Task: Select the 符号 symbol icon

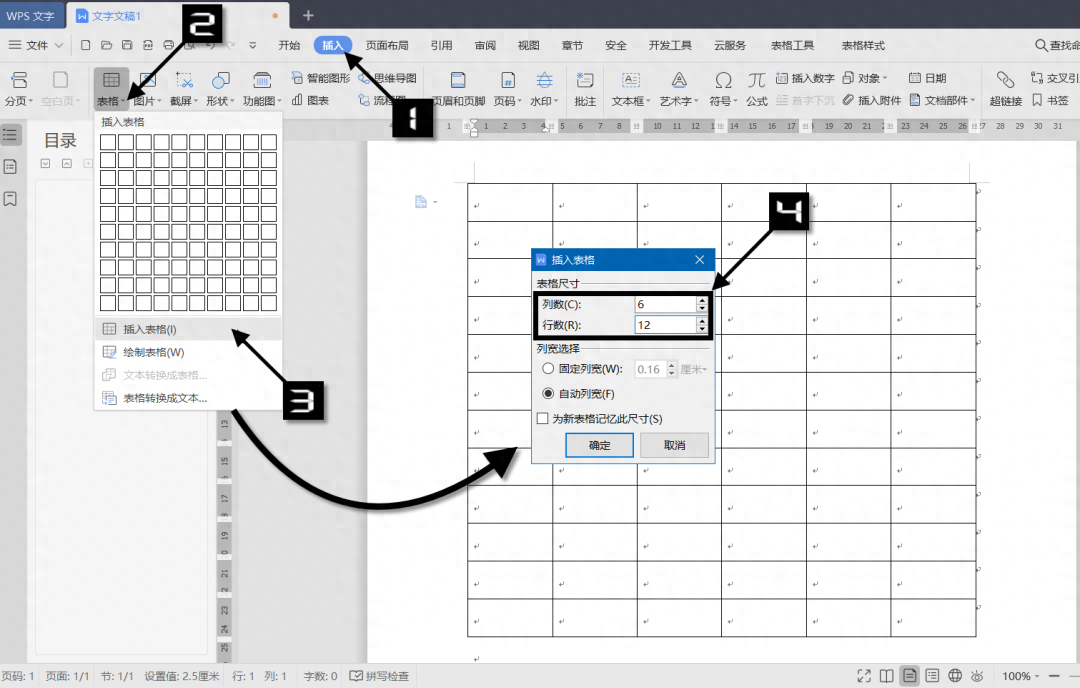Action: [723, 80]
